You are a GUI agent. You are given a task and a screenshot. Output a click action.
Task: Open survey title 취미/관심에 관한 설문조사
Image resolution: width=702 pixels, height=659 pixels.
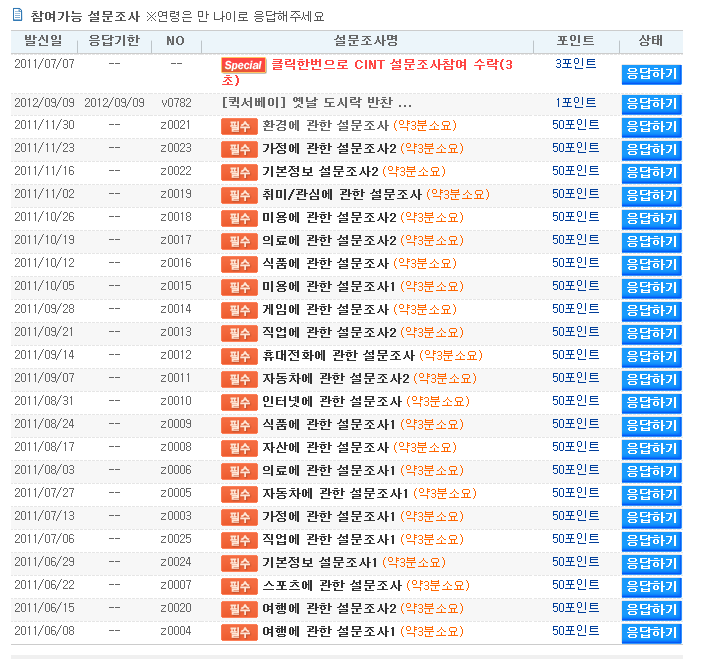pos(342,195)
